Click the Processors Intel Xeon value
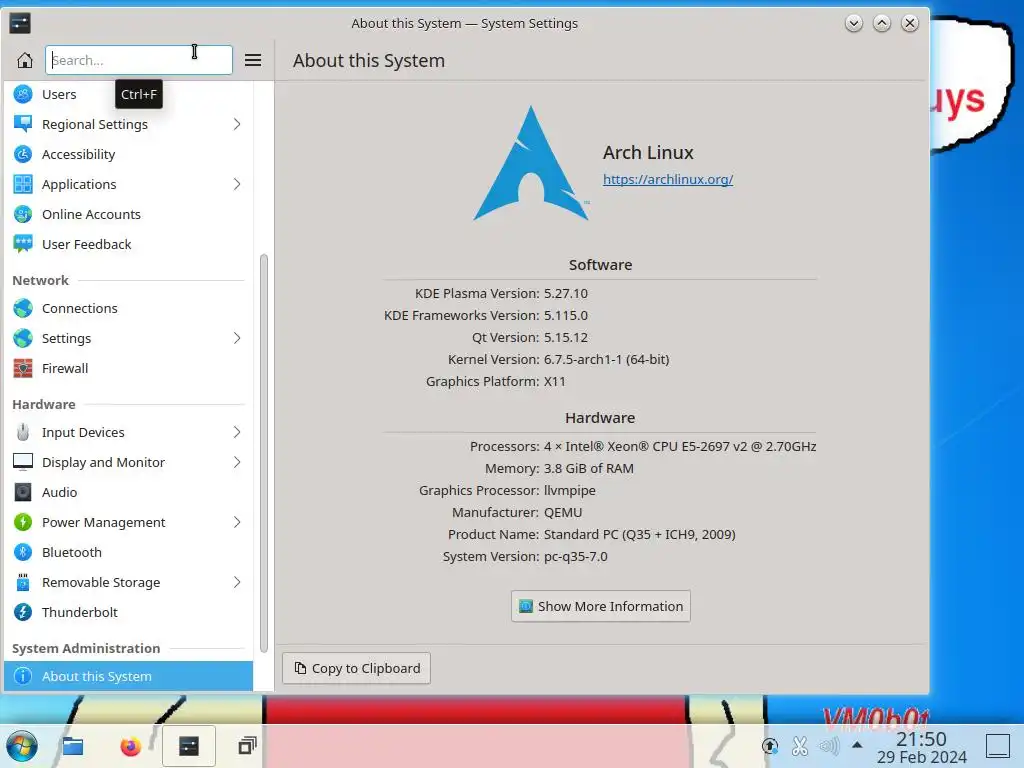Viewport: 1024px width, 768px height. (x=680, y=447)
